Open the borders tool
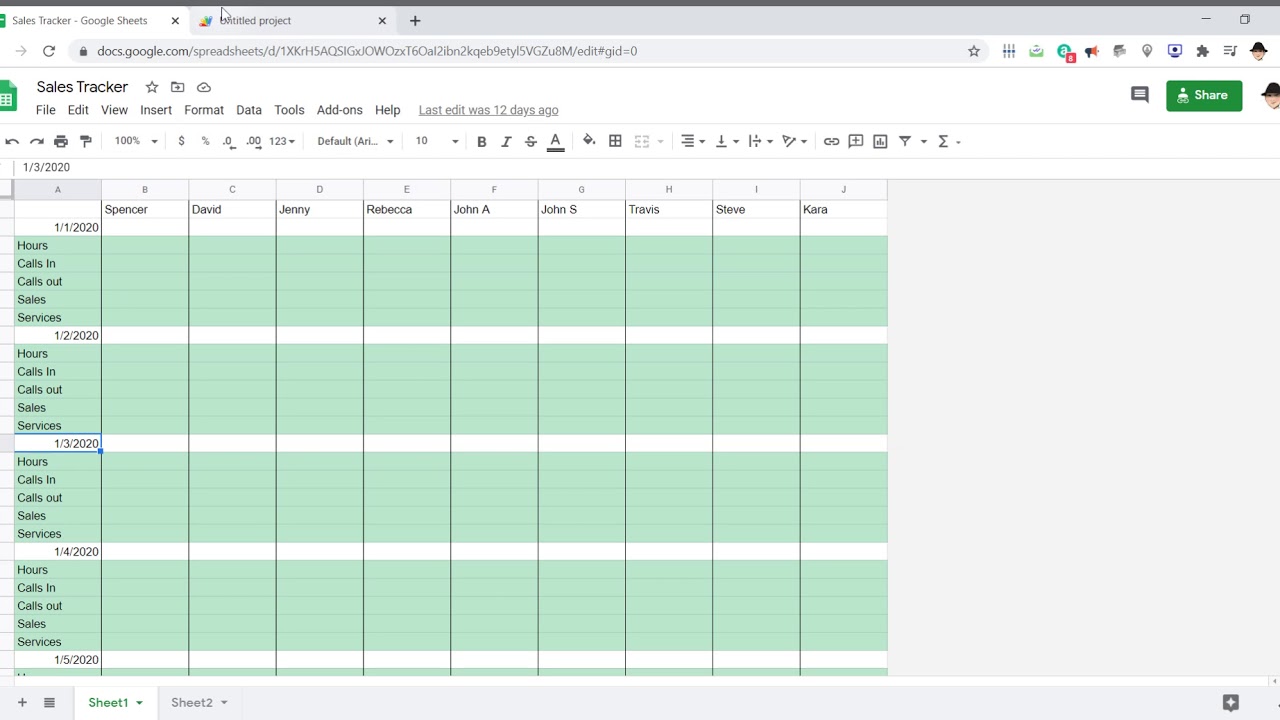Image resolution: width=1280 pixels, height=720 pixels. pyautogui.click(x=615, y=141)
